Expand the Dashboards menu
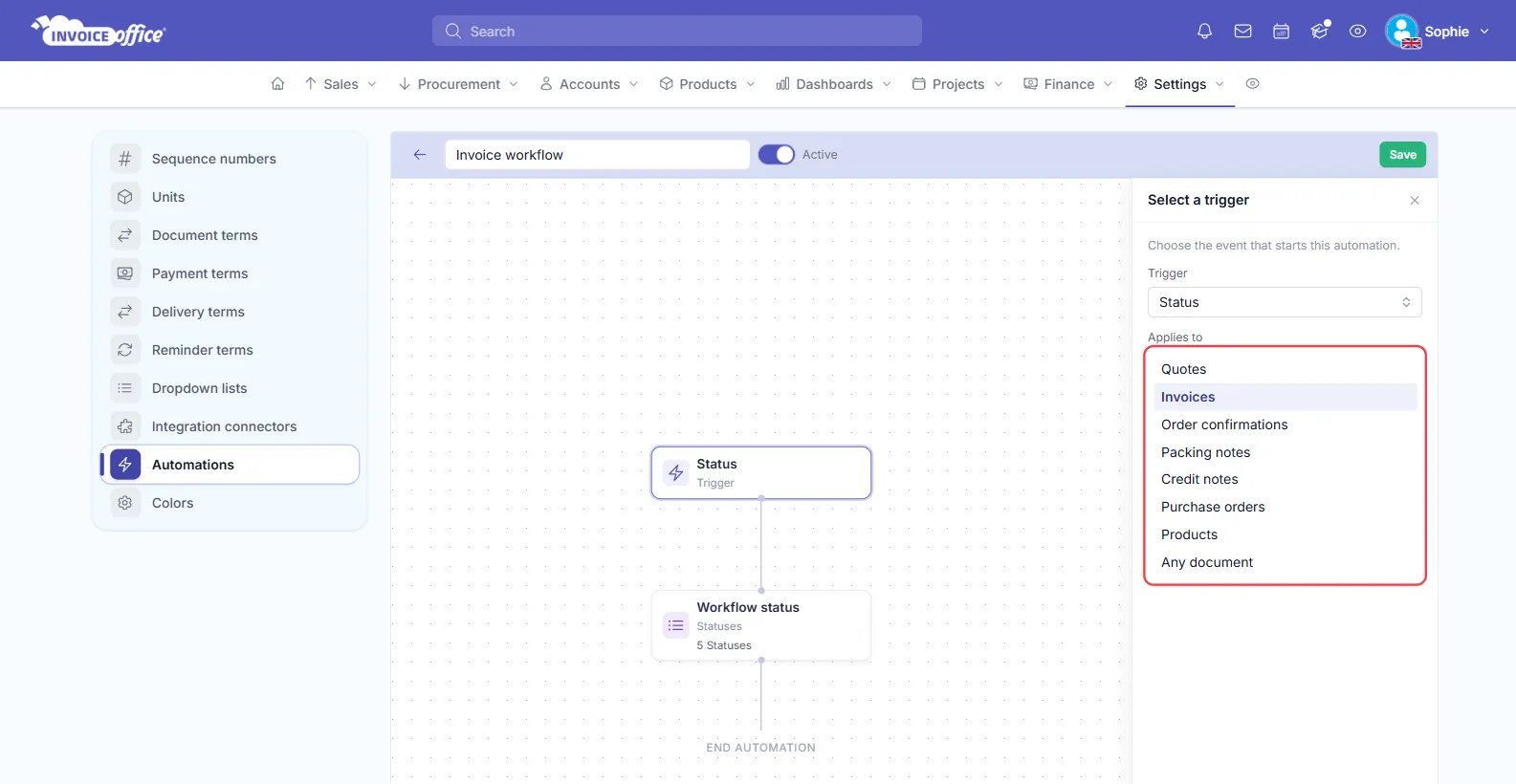Viewport: 1516px width, 784px height. click(x=834, y=84)
